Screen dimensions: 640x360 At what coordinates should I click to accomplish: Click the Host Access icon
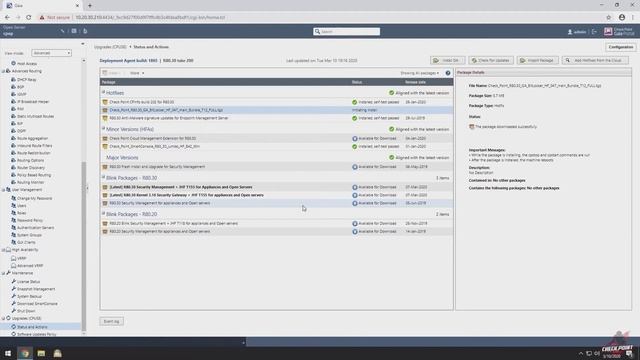13,63
